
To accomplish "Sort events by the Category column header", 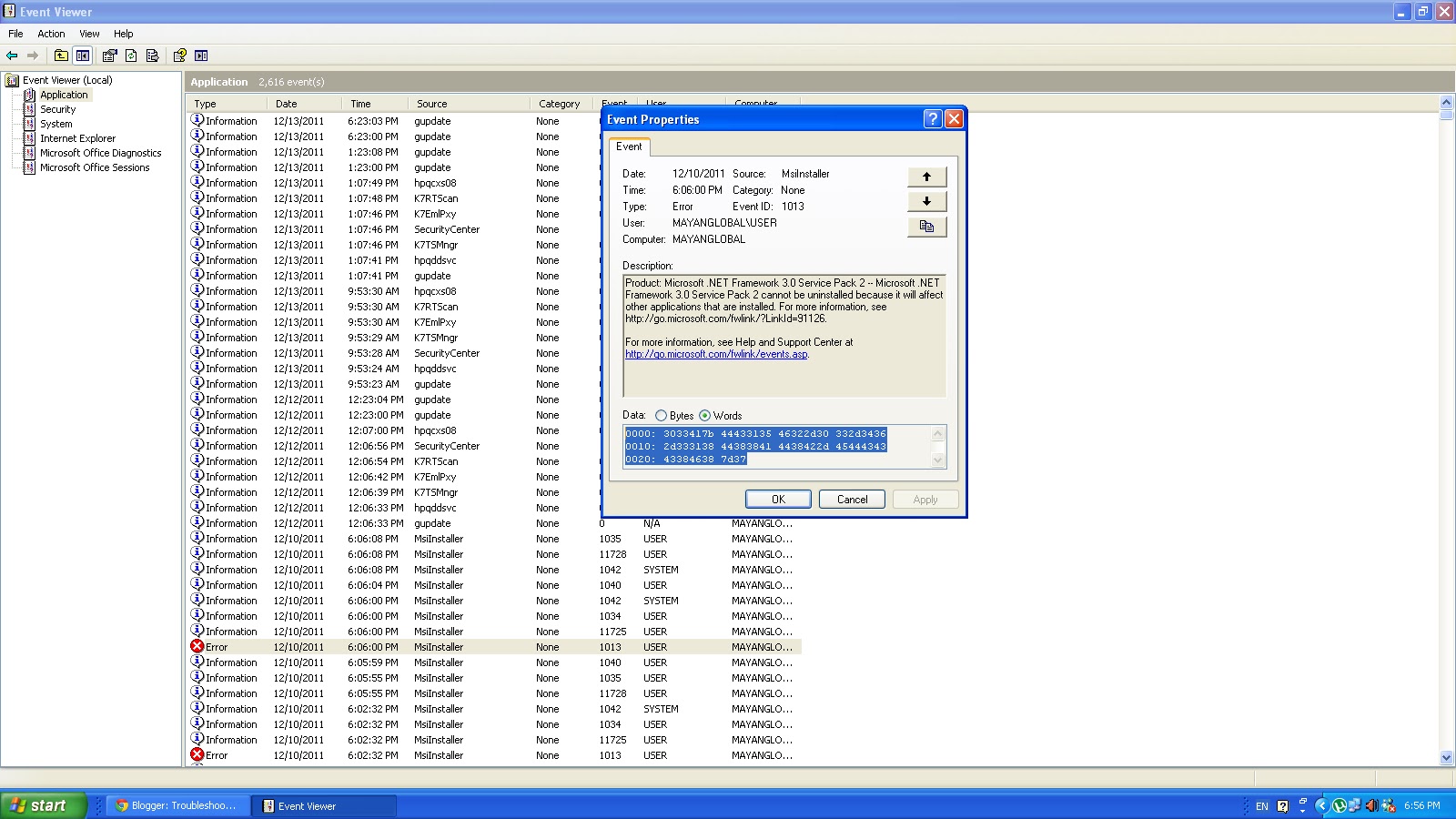I will pos(562,104).
